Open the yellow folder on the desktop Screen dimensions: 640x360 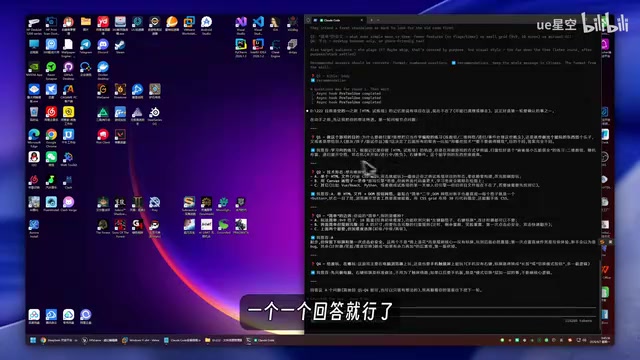86,23
